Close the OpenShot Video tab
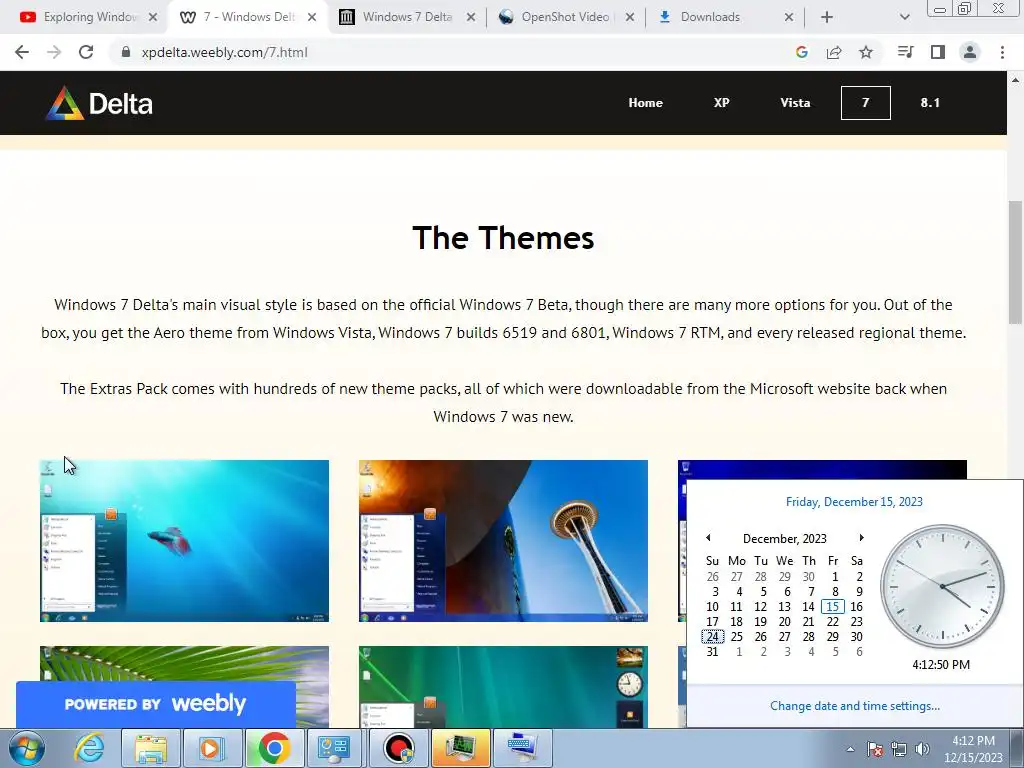1024x768 pixels. (630, 17)
